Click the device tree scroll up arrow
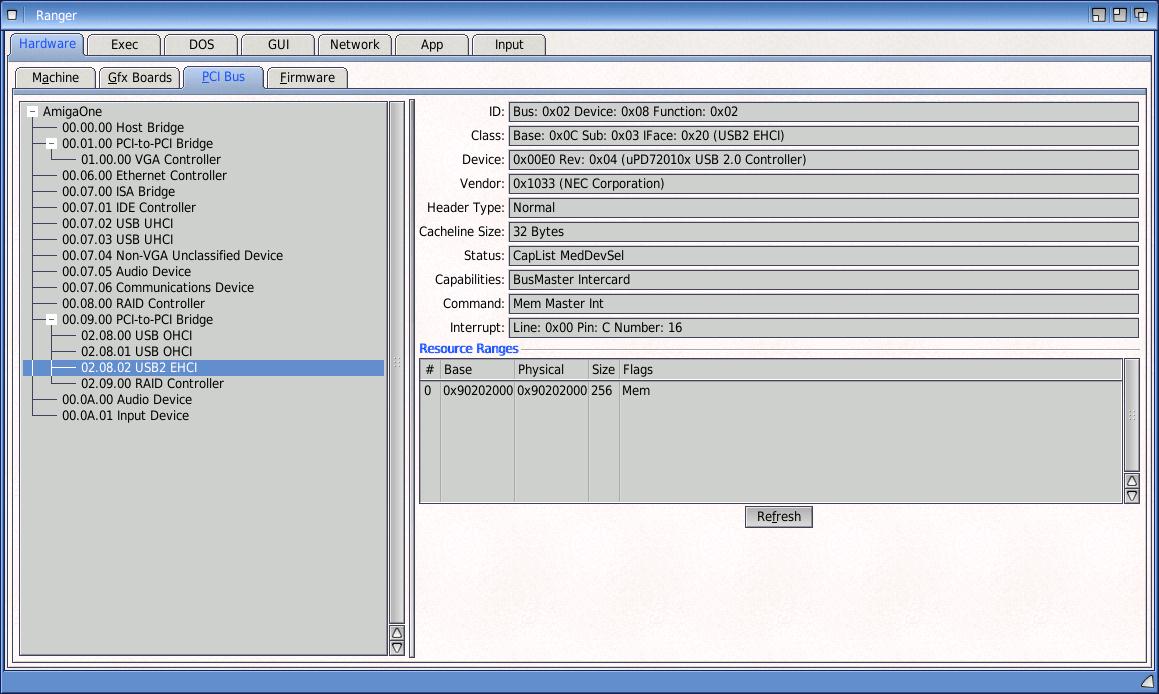This screenshot has width=1159, height=694. 397,632
